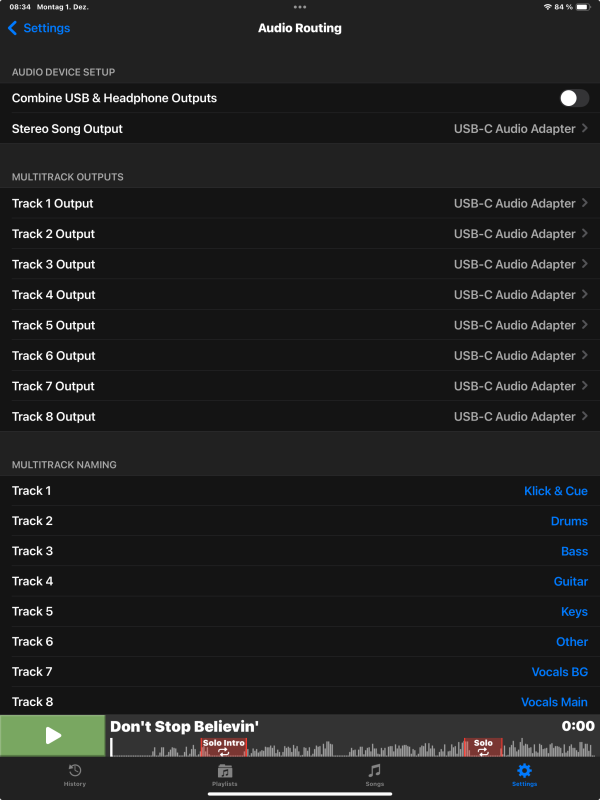Open the Playlists tab icon
The image size is (600, 800).
(x=225, y=771)
